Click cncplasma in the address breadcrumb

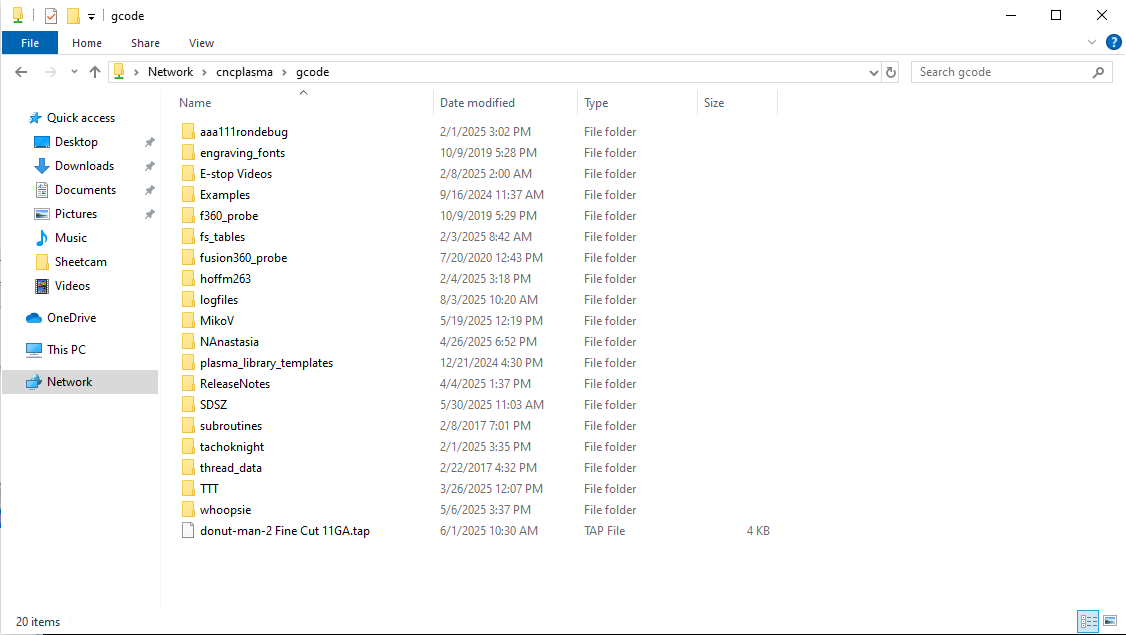point(244,72)
